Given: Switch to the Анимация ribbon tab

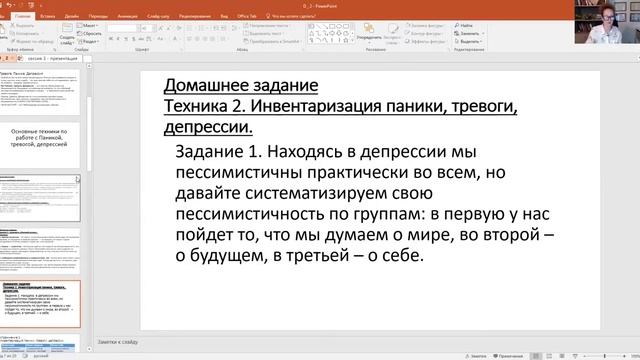Looking at the screenshot, I should pyautogui.click(x=127, y=16).
